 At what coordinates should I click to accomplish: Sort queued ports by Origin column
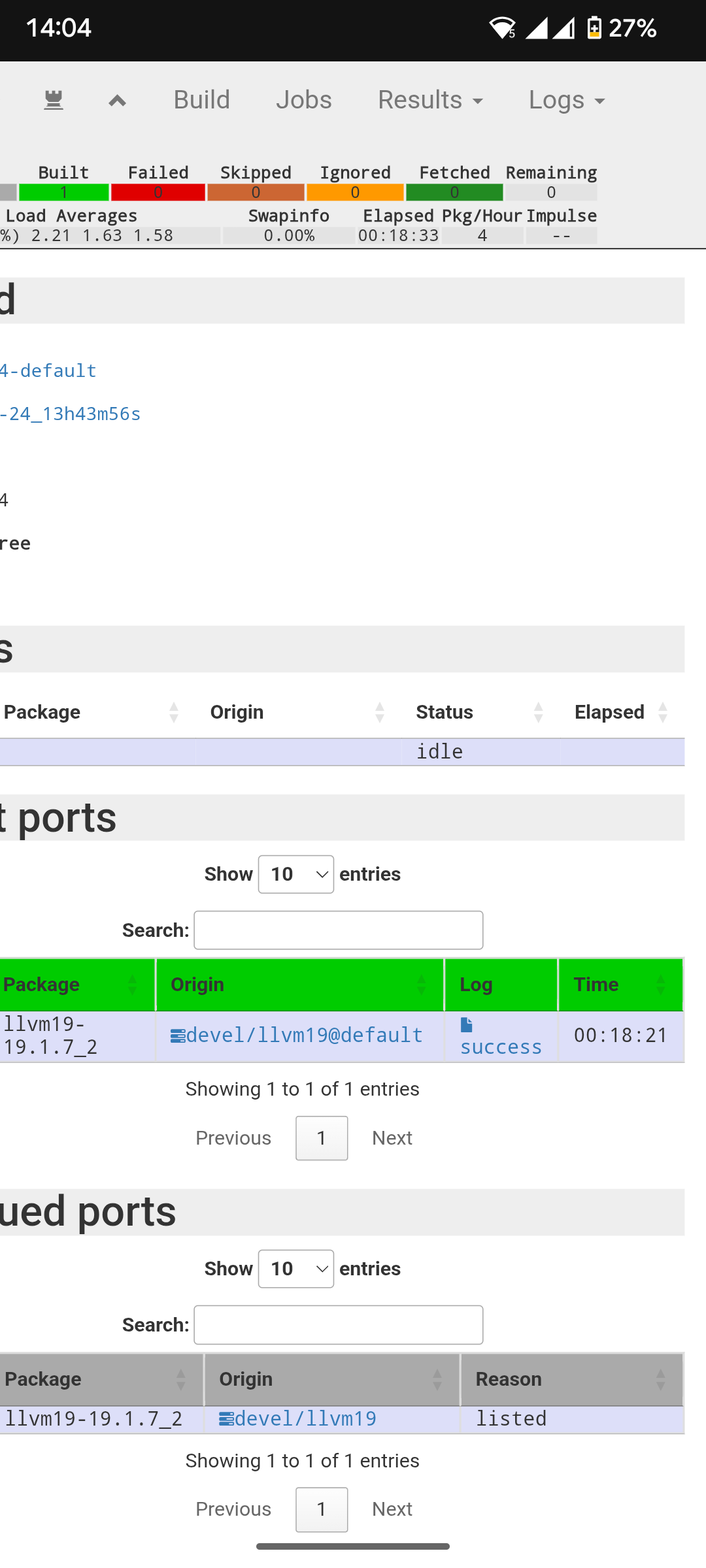coord(331,1379)
